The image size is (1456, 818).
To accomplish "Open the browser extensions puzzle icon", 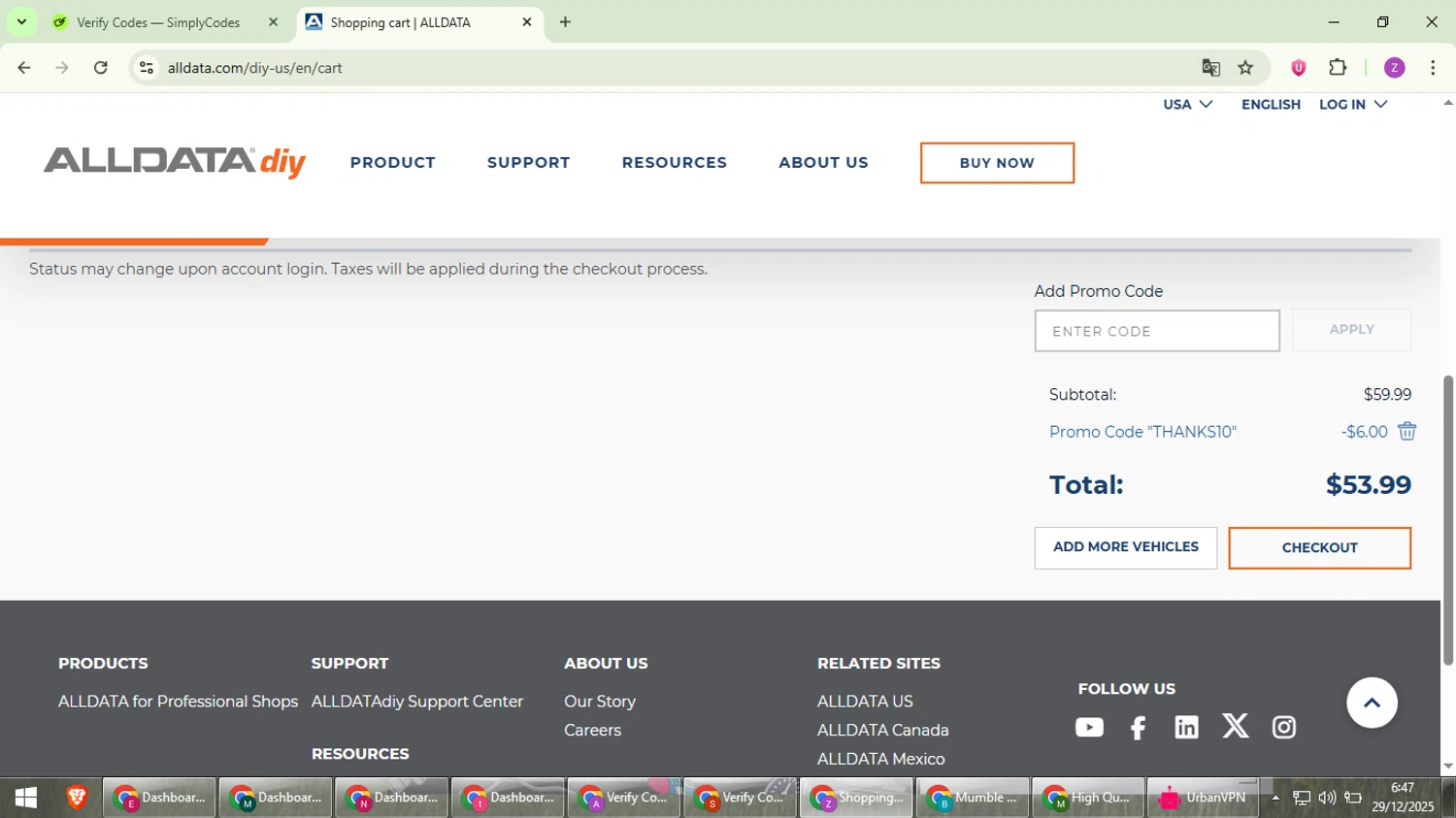I will [x=1338, y=68].
